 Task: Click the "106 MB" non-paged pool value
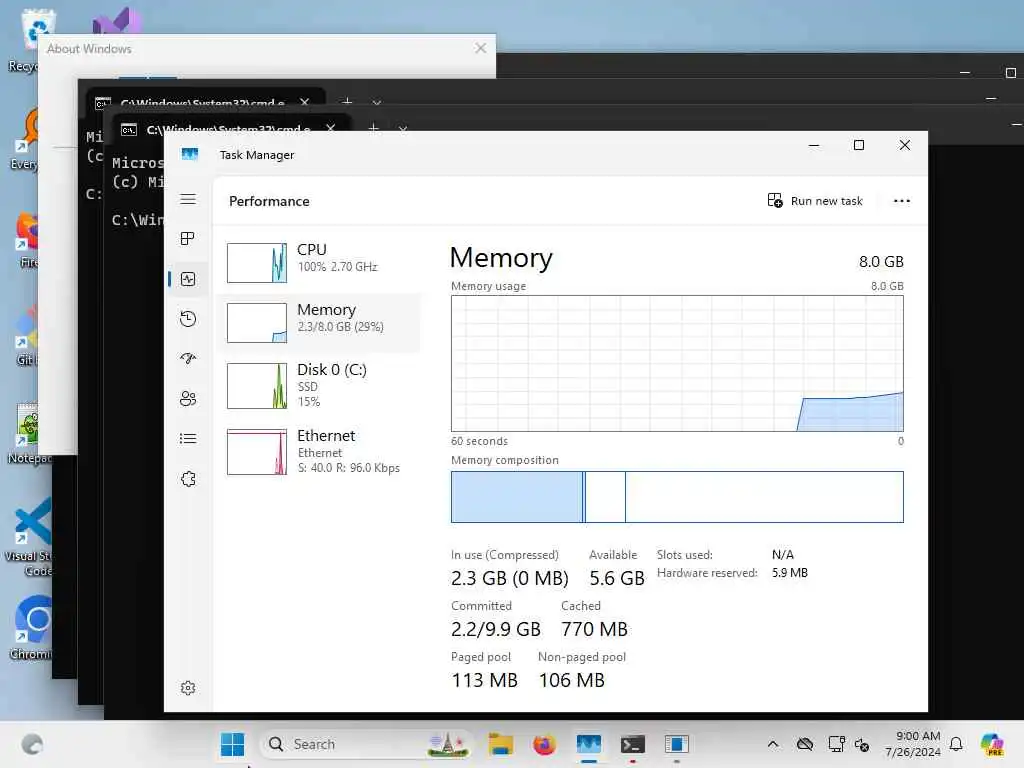571,680
